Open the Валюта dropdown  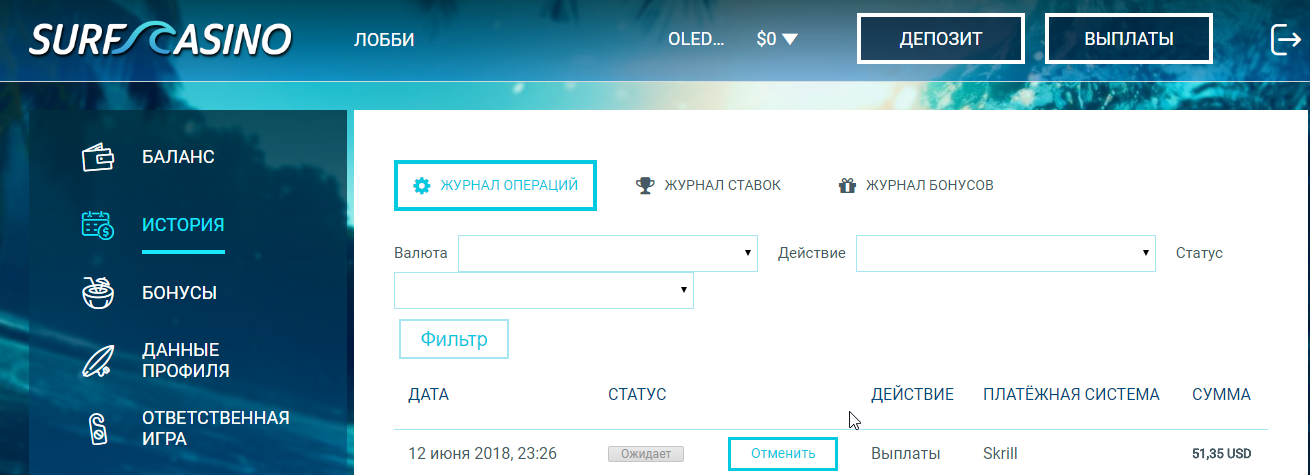608,253
